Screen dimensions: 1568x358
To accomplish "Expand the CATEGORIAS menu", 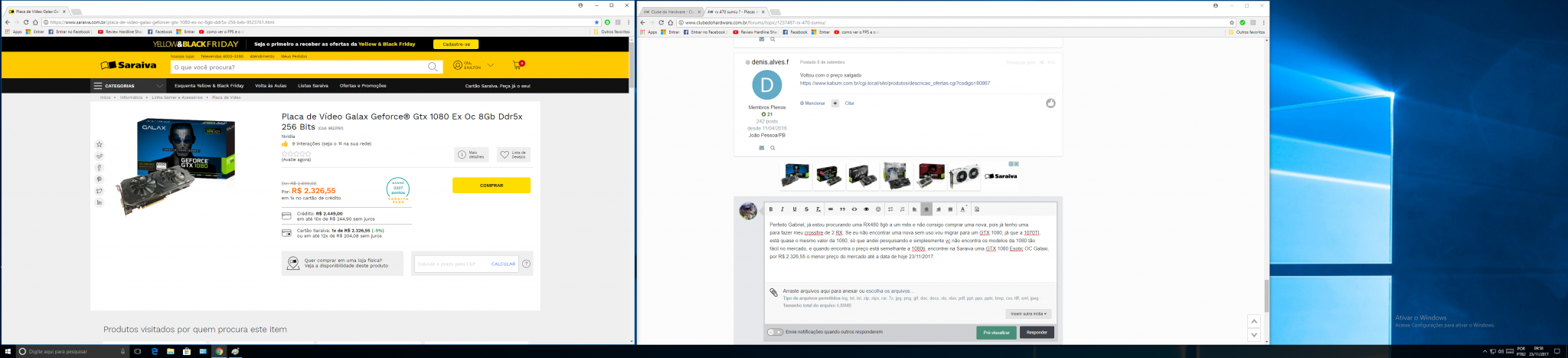I will tap(128, 86).
